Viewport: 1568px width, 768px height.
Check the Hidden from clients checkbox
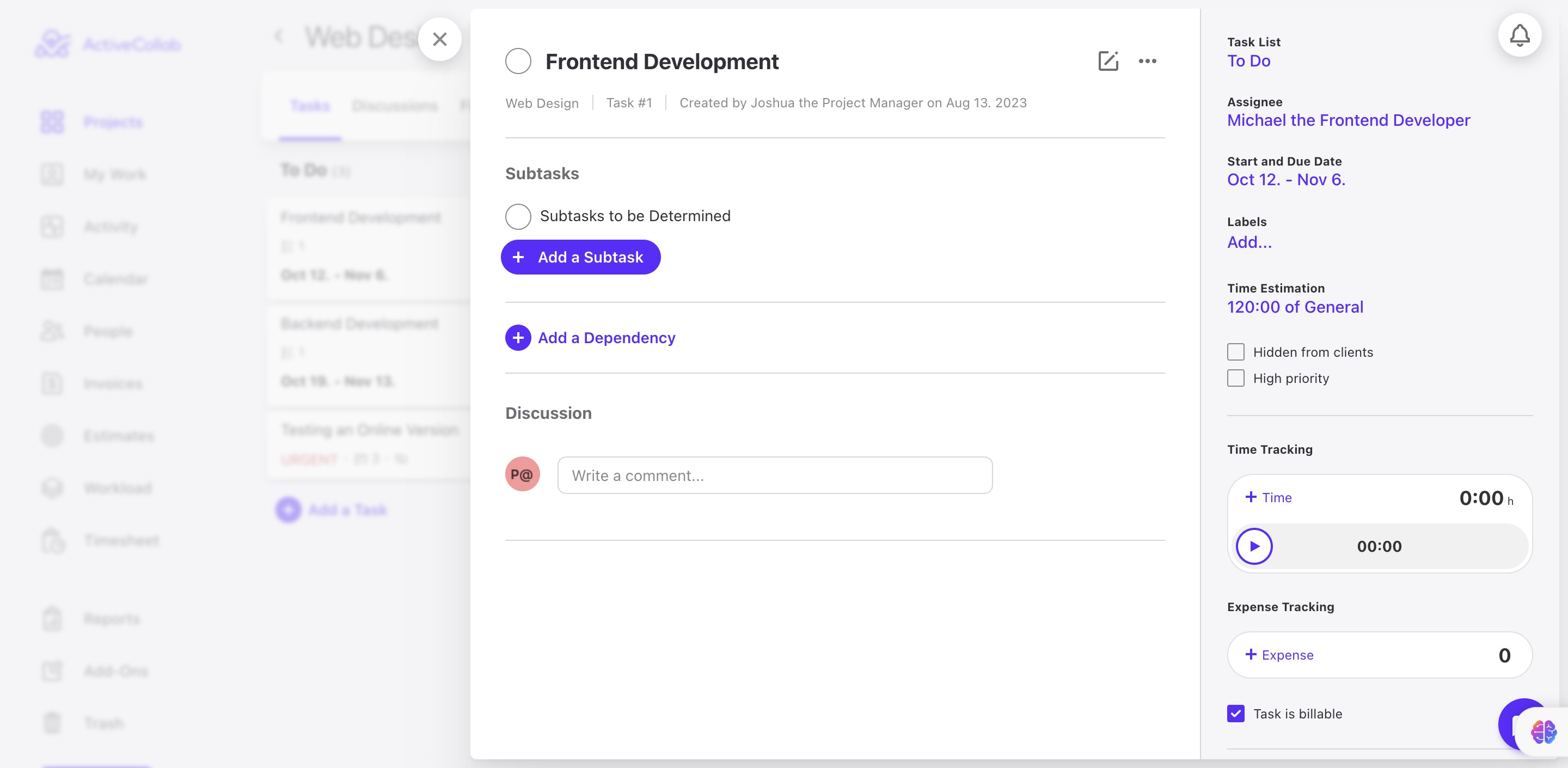click(1236, 352)
